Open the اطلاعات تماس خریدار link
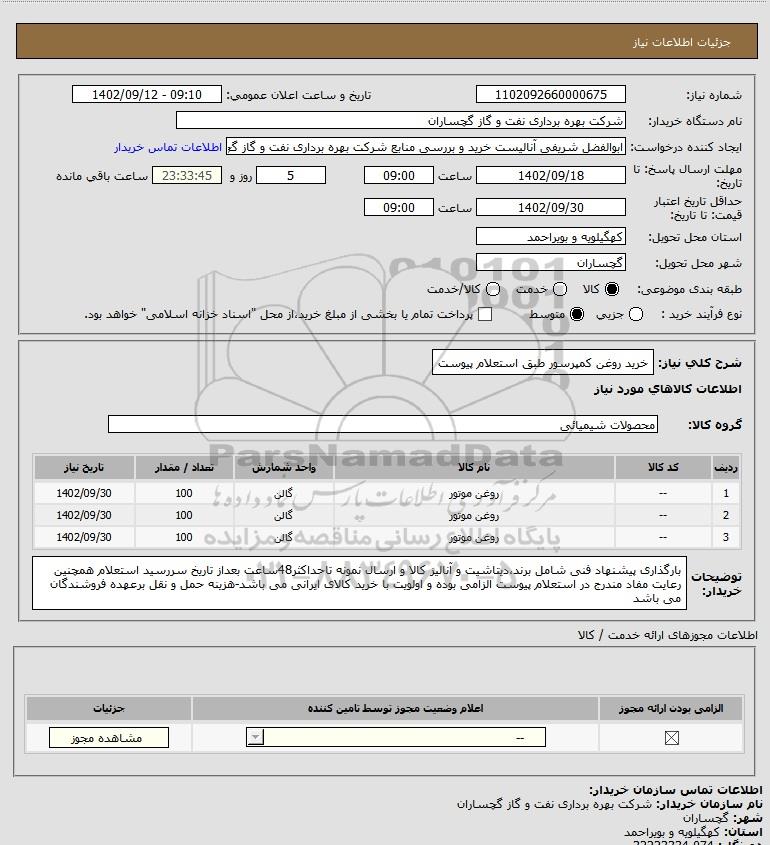The image size is (770, 845). click(168, 147)
